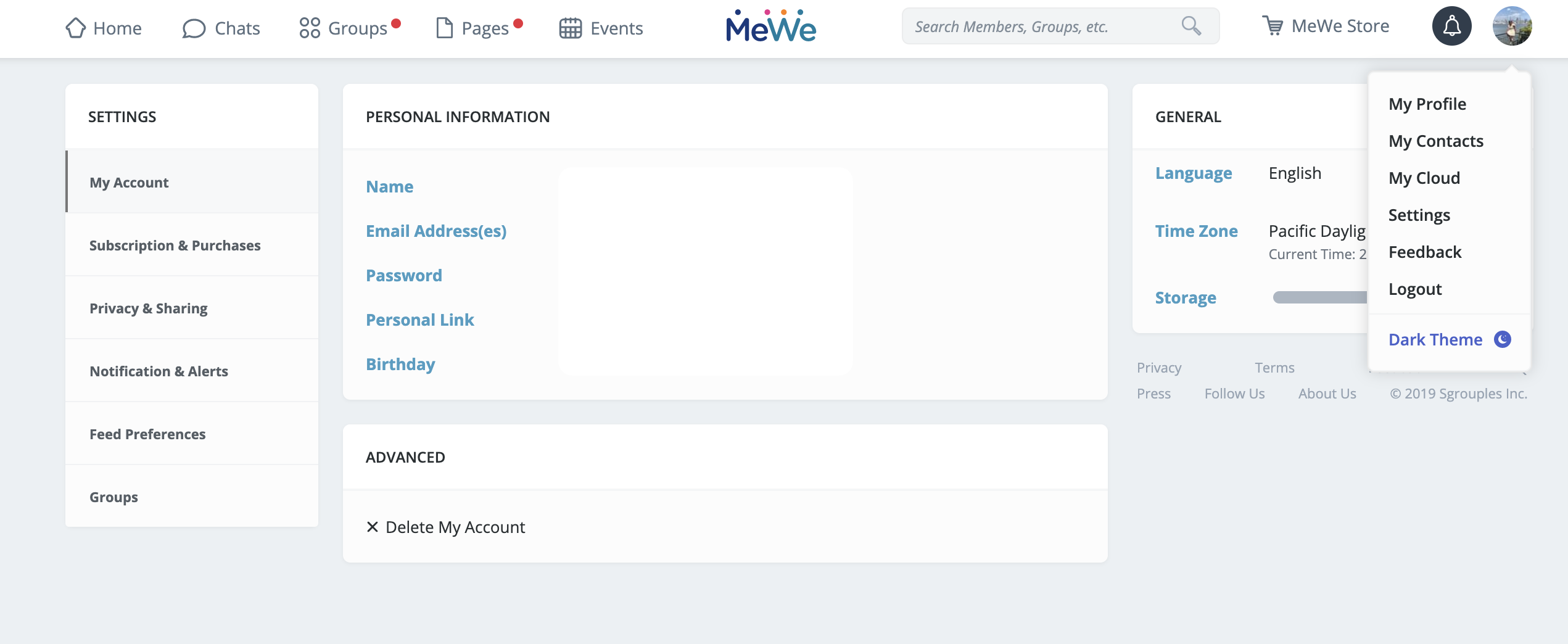This screenshot has width=1568, height=644.
Task: Click the search magnifier icon
Action: pyautogui.click(x=1191, y=26)
